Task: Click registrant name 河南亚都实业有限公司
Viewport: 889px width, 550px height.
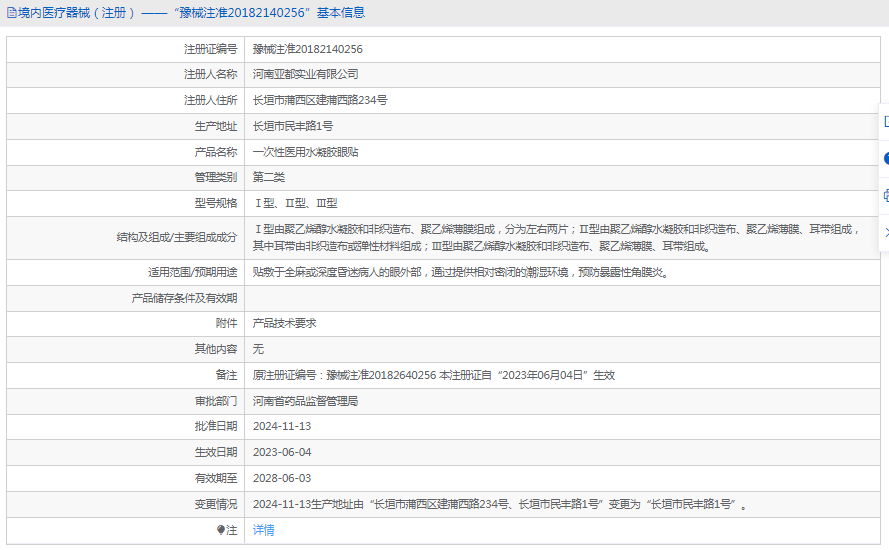Action: (x=305, y=75)
